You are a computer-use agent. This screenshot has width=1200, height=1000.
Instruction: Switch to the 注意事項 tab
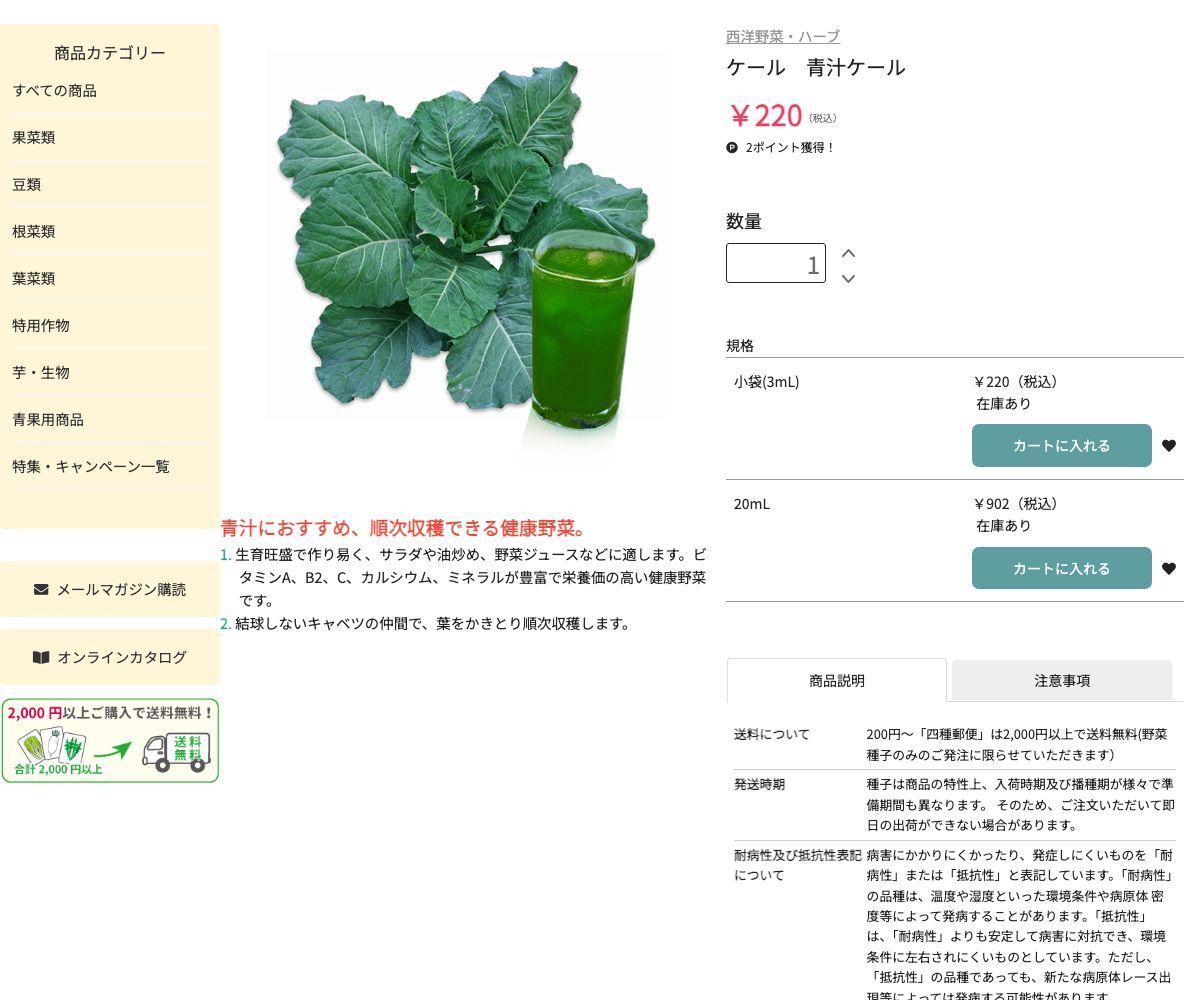click(x=1062, y=680)
